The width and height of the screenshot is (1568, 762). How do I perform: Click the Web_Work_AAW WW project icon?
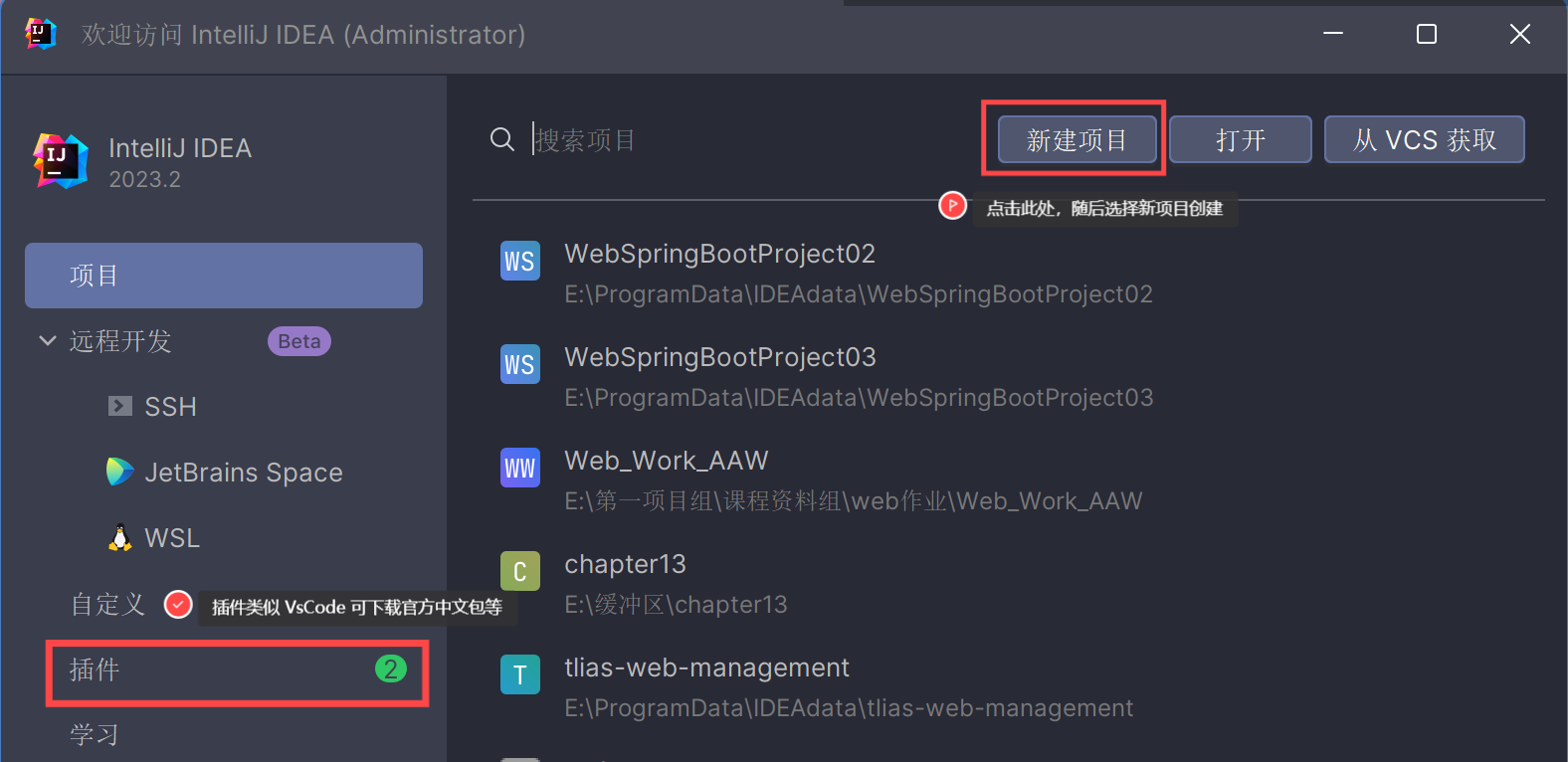519,468
